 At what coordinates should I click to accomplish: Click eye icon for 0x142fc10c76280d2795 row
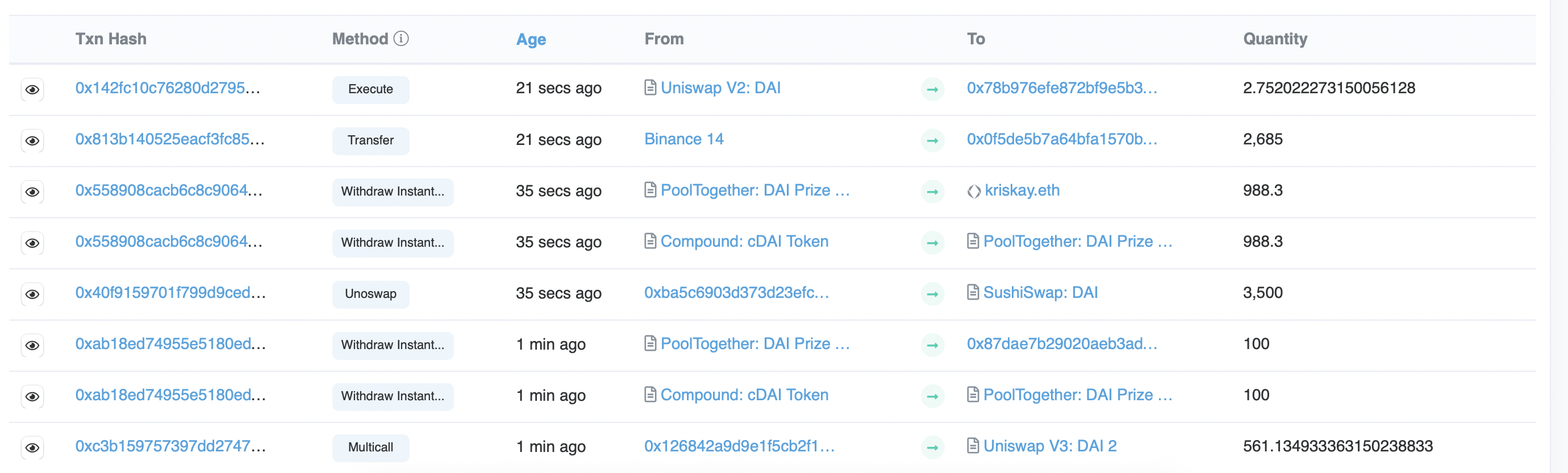(x=32, y=89)
